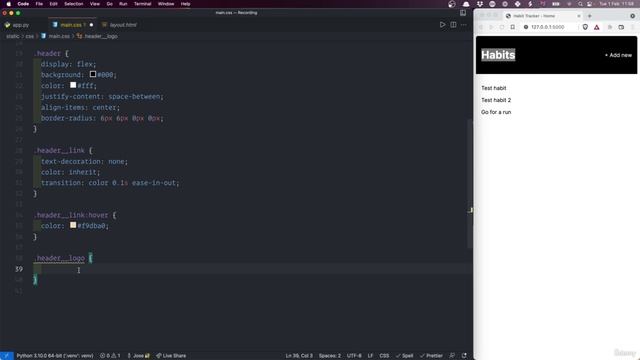Open the browser profile icon at tab bar end

click(632, 16)
